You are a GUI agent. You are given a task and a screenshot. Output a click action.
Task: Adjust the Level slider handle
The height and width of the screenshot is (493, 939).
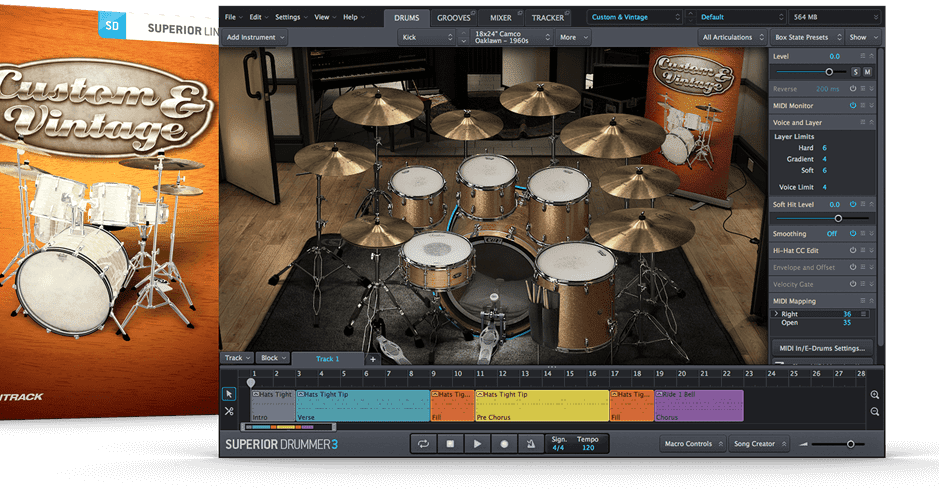coord(829,72)
